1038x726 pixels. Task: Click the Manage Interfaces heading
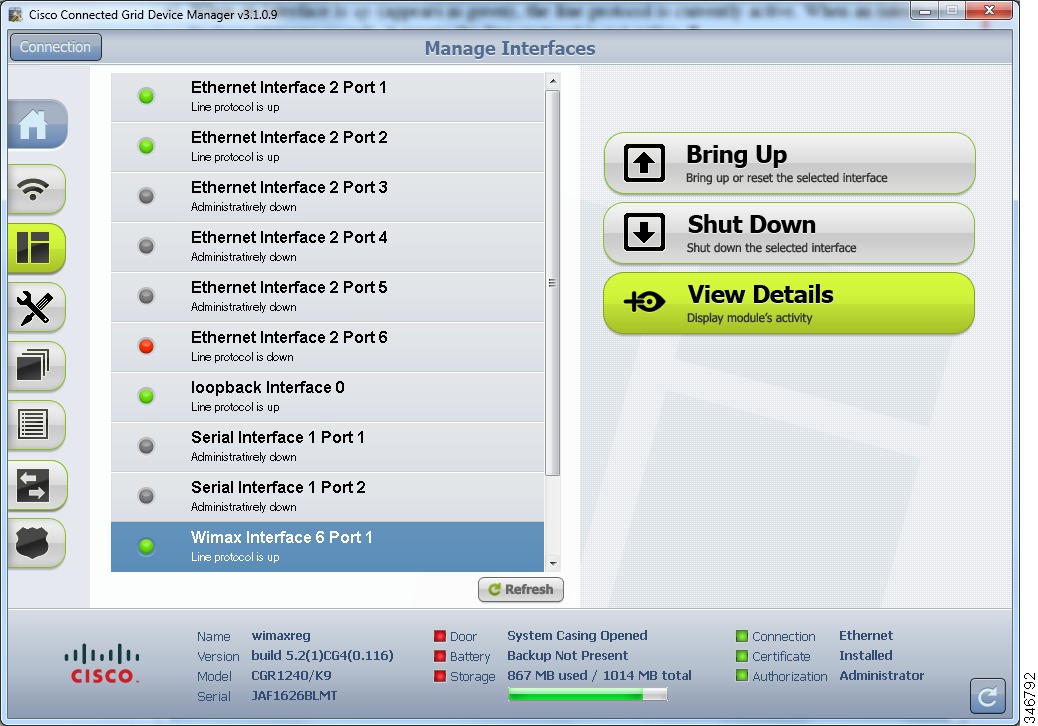pyautogui.click(x=510, y=48)
